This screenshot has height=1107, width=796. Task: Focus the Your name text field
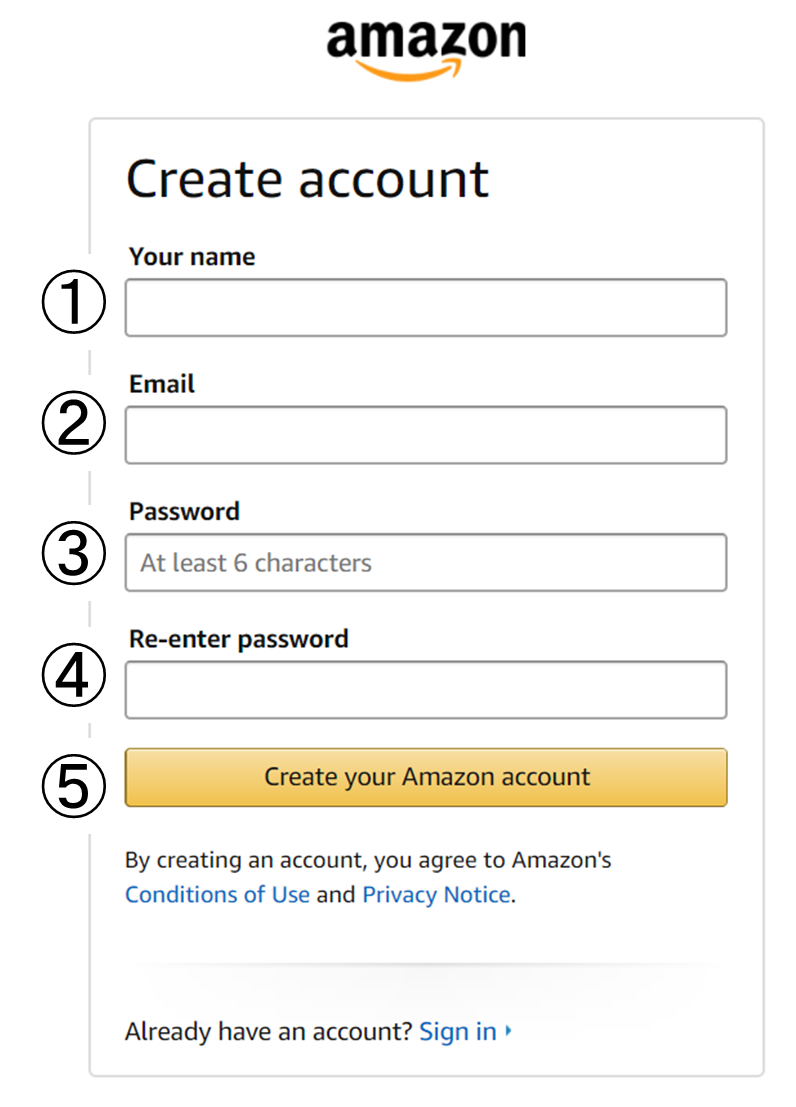coord(426,308)
